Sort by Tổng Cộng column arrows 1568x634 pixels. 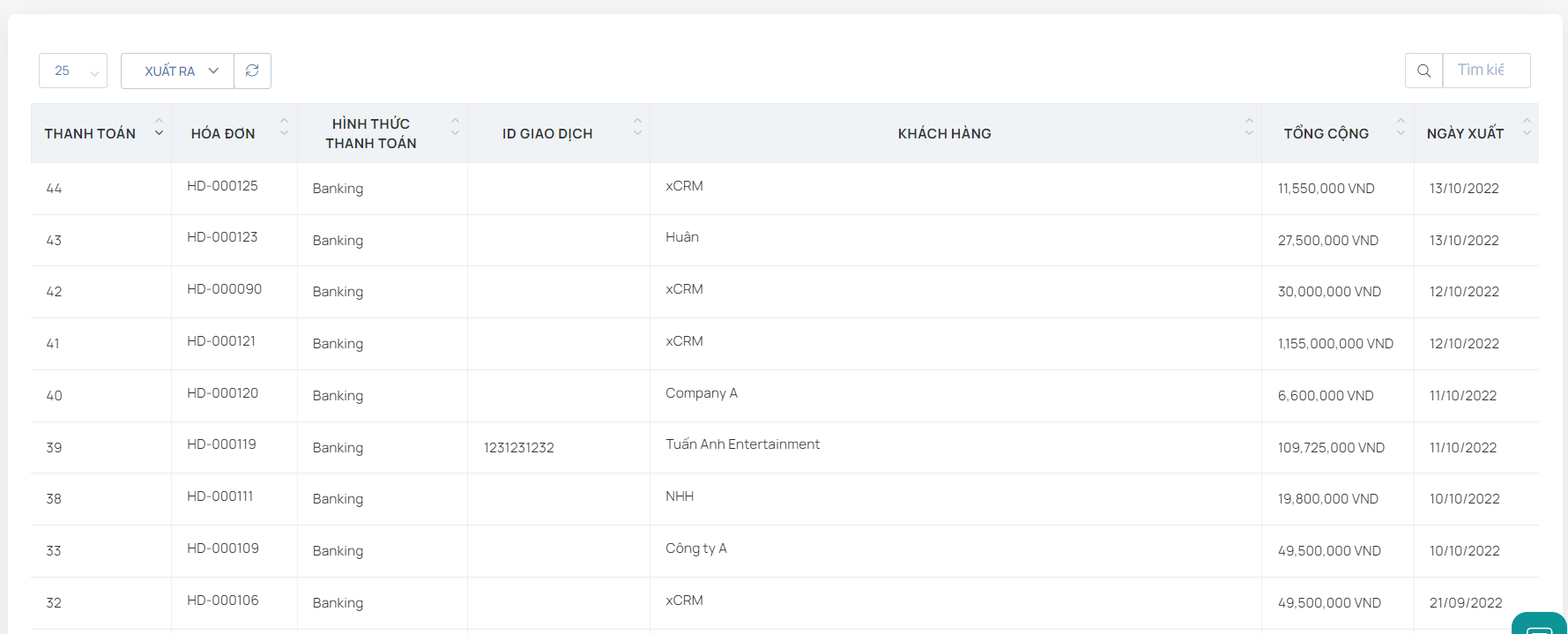[x=1401, y=127]
